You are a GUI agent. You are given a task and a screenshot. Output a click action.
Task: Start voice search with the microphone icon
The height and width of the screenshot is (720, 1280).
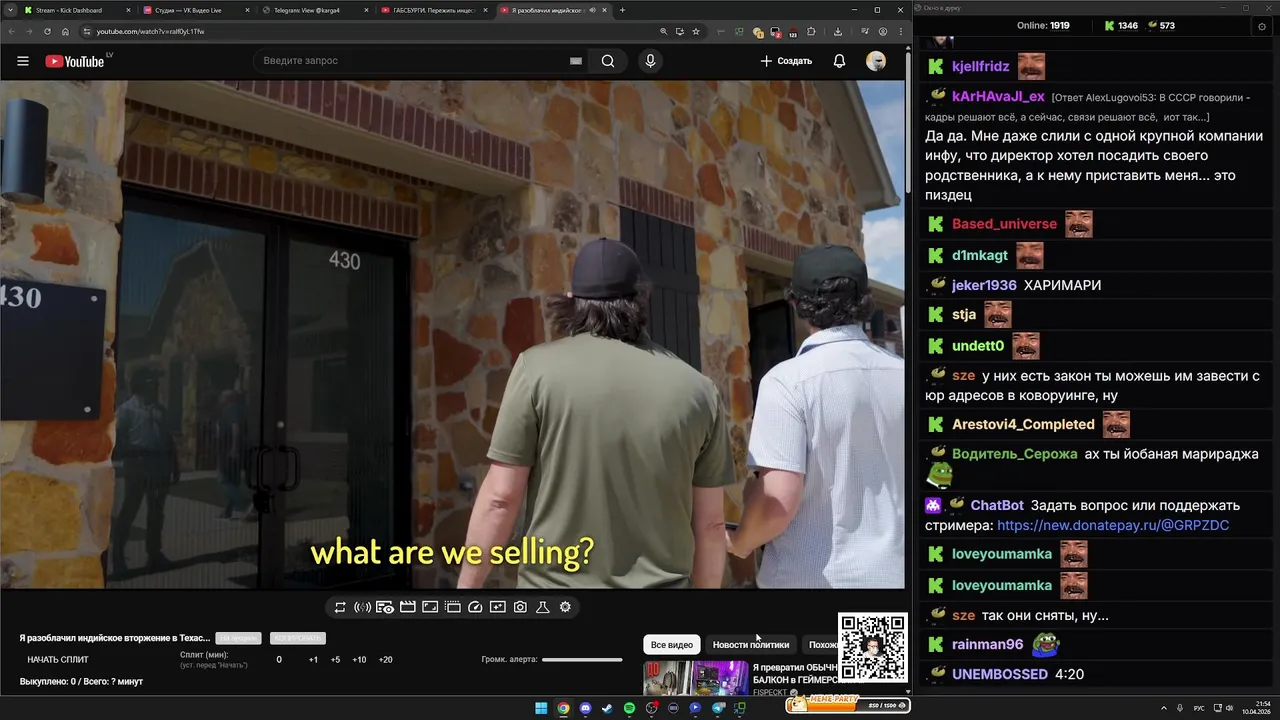click(x=650, y=61)
